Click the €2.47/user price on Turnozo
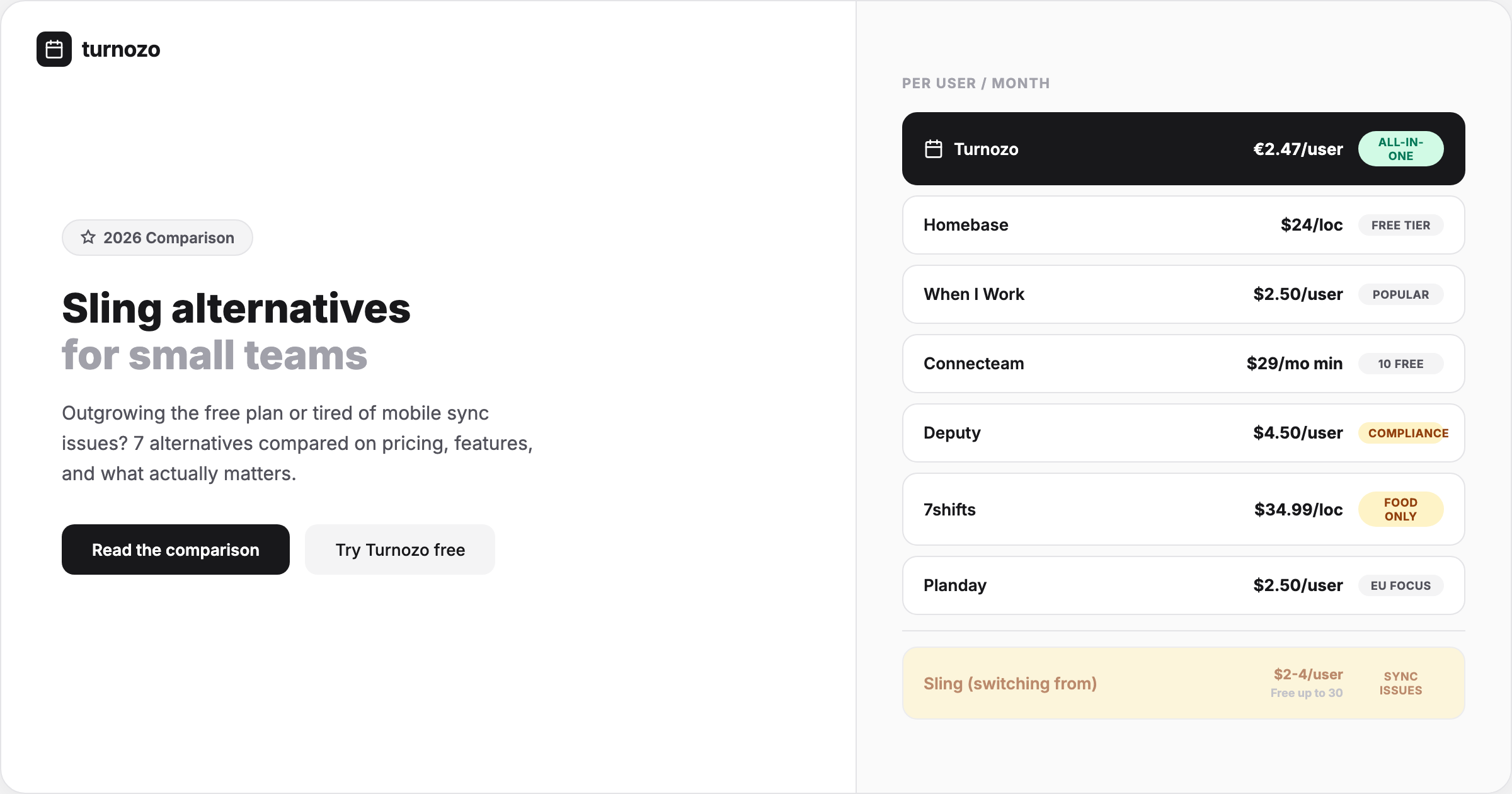1512x794 pixels. [1297, 149]
